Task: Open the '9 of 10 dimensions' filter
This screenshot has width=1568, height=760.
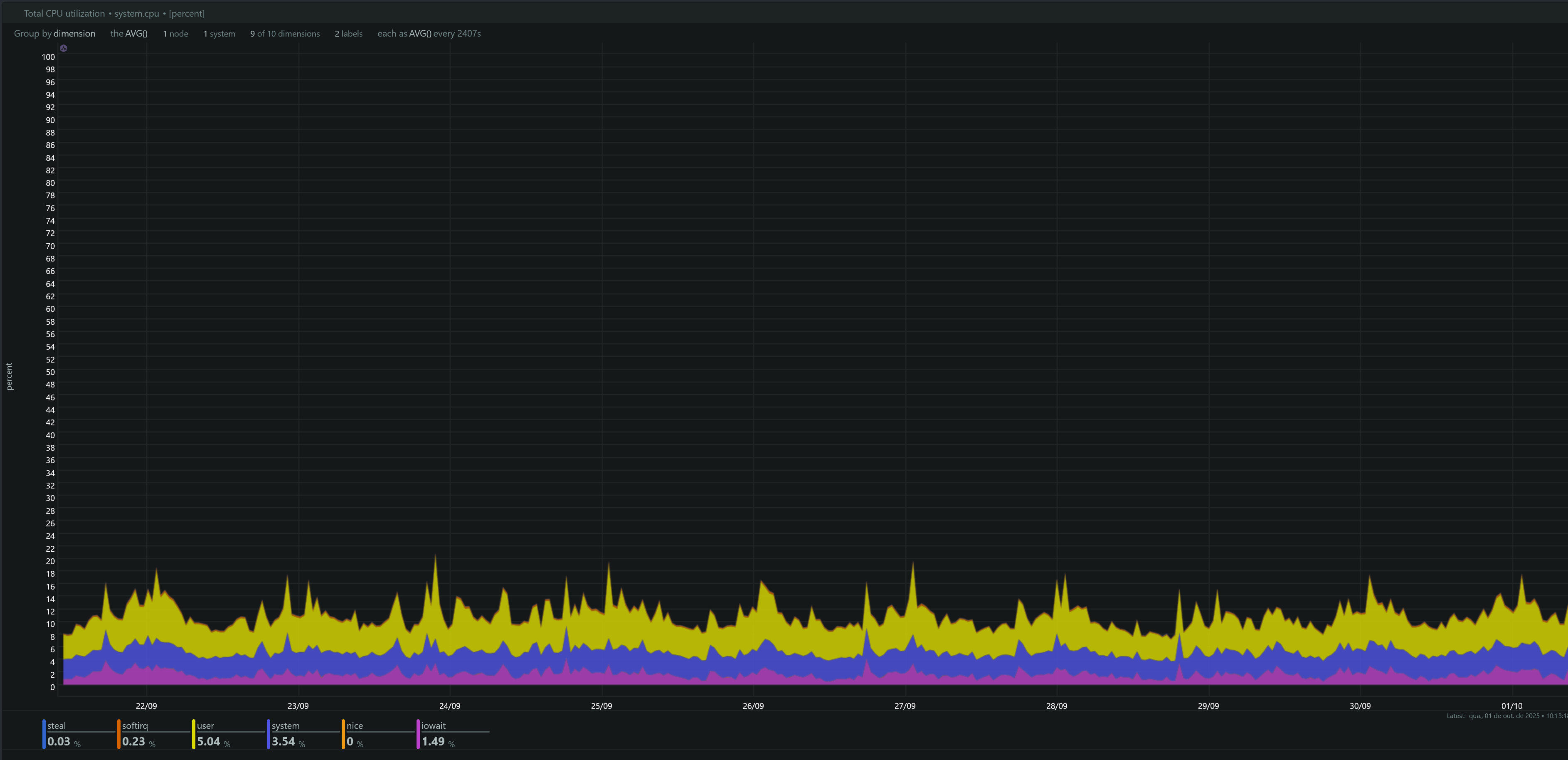Action: click(x=285, y=34)
